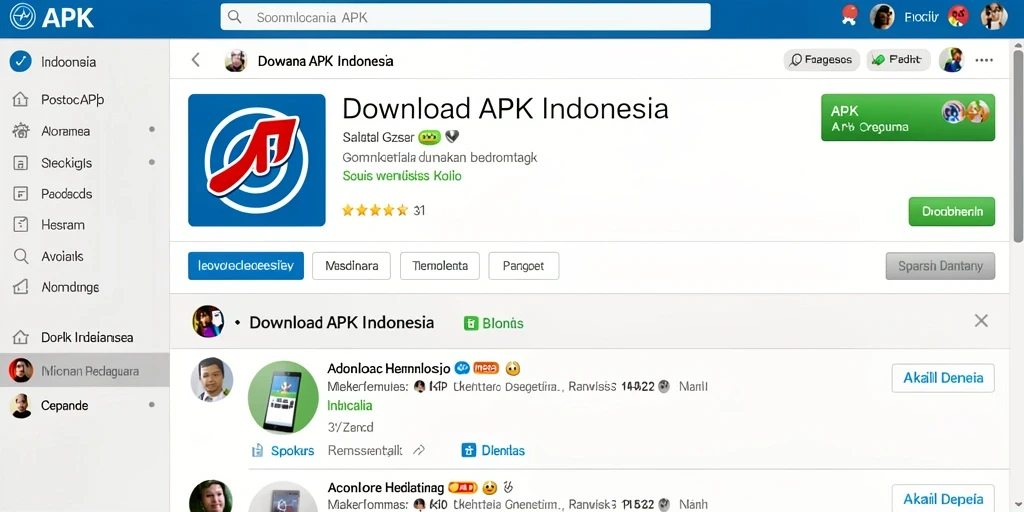The image size is (1024, 512).
Task: Open Nomdtngs sidebar icon
Action: 21,287
